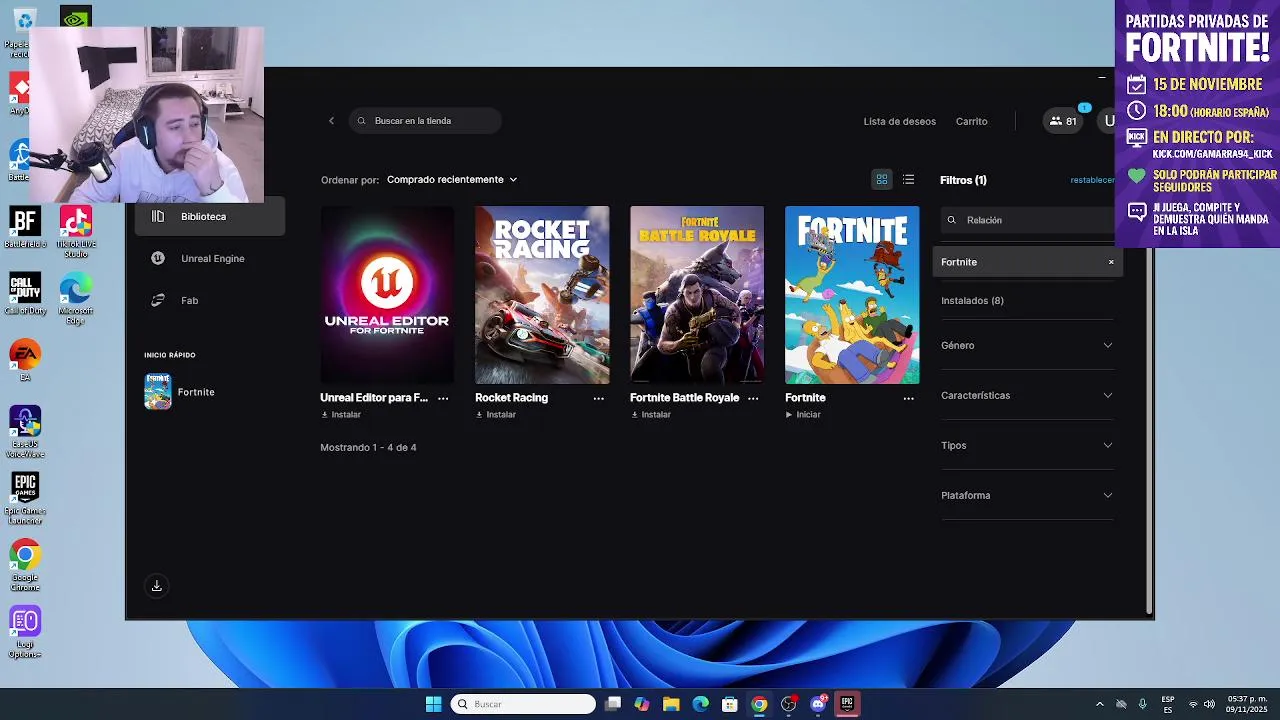Open options menu for Fortnite Battle Royale
This screenshot has height=720, width=1280.
tap(753, 398)
